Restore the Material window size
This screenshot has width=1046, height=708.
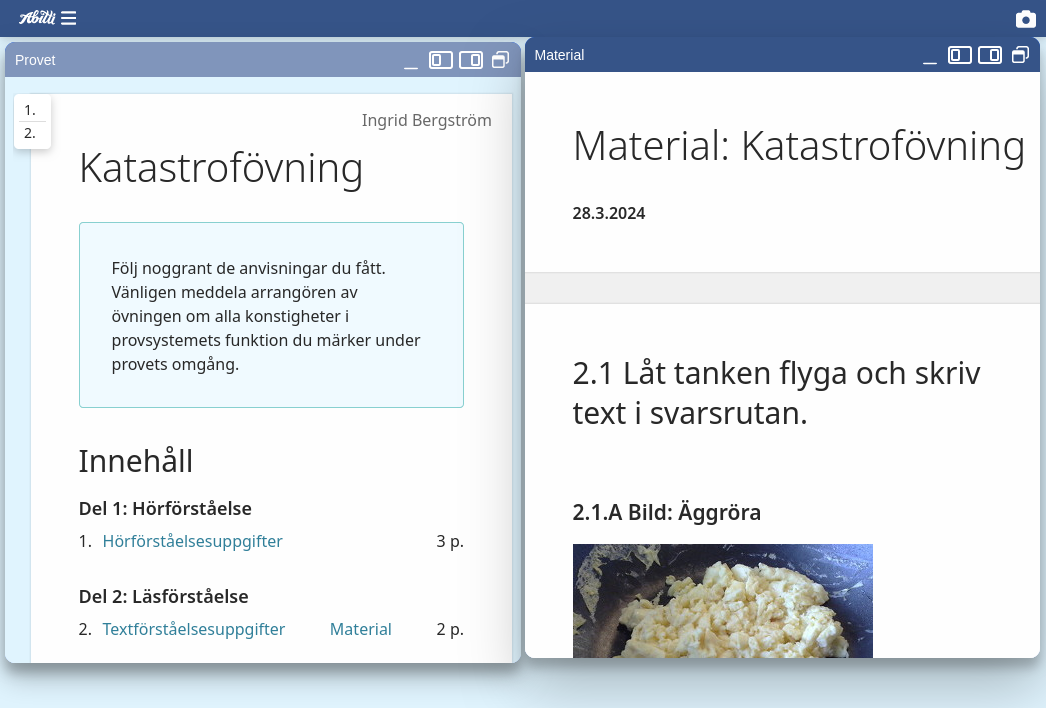tap(1020, 55)
